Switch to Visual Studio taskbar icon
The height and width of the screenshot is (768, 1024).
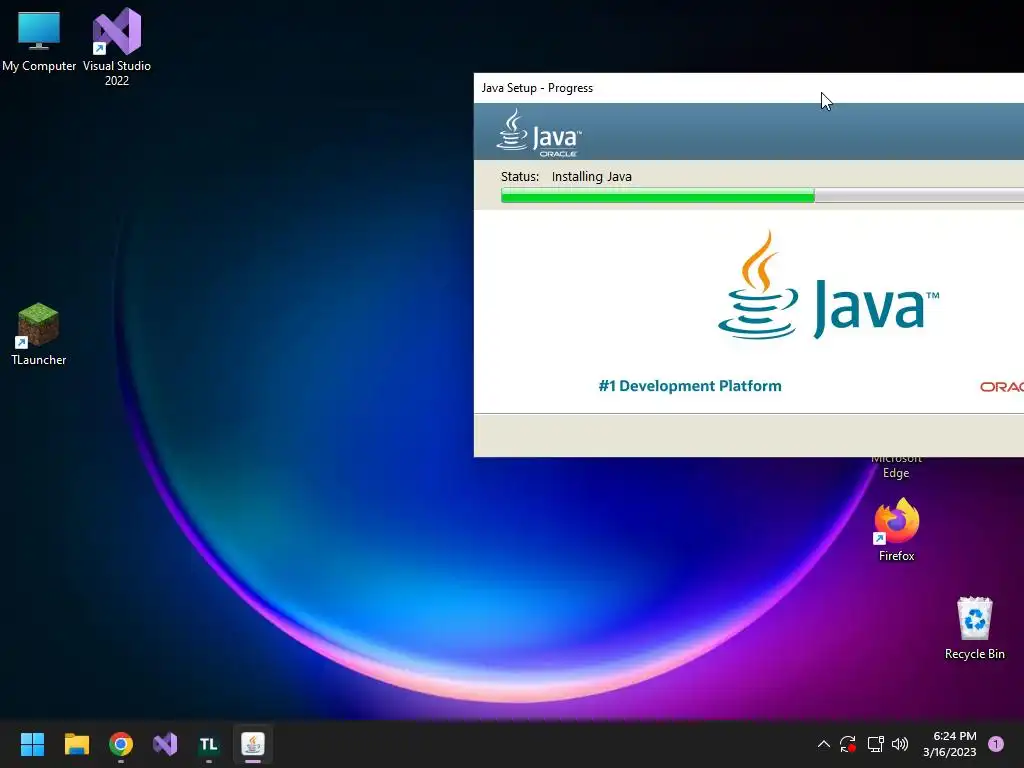click(x=165, y=744)
